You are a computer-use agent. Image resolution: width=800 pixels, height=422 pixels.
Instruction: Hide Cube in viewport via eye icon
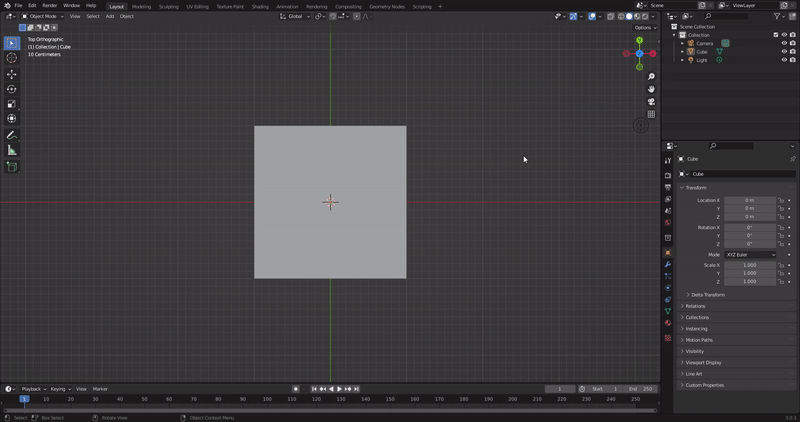point(784,52)
